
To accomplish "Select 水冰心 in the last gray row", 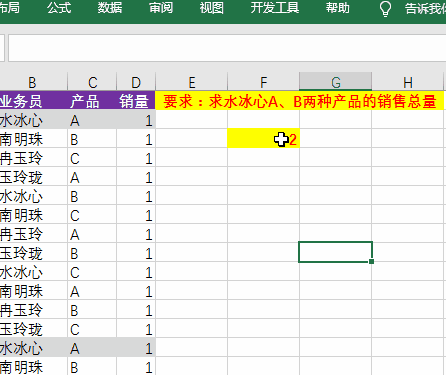I will click(x=33, y=348).
